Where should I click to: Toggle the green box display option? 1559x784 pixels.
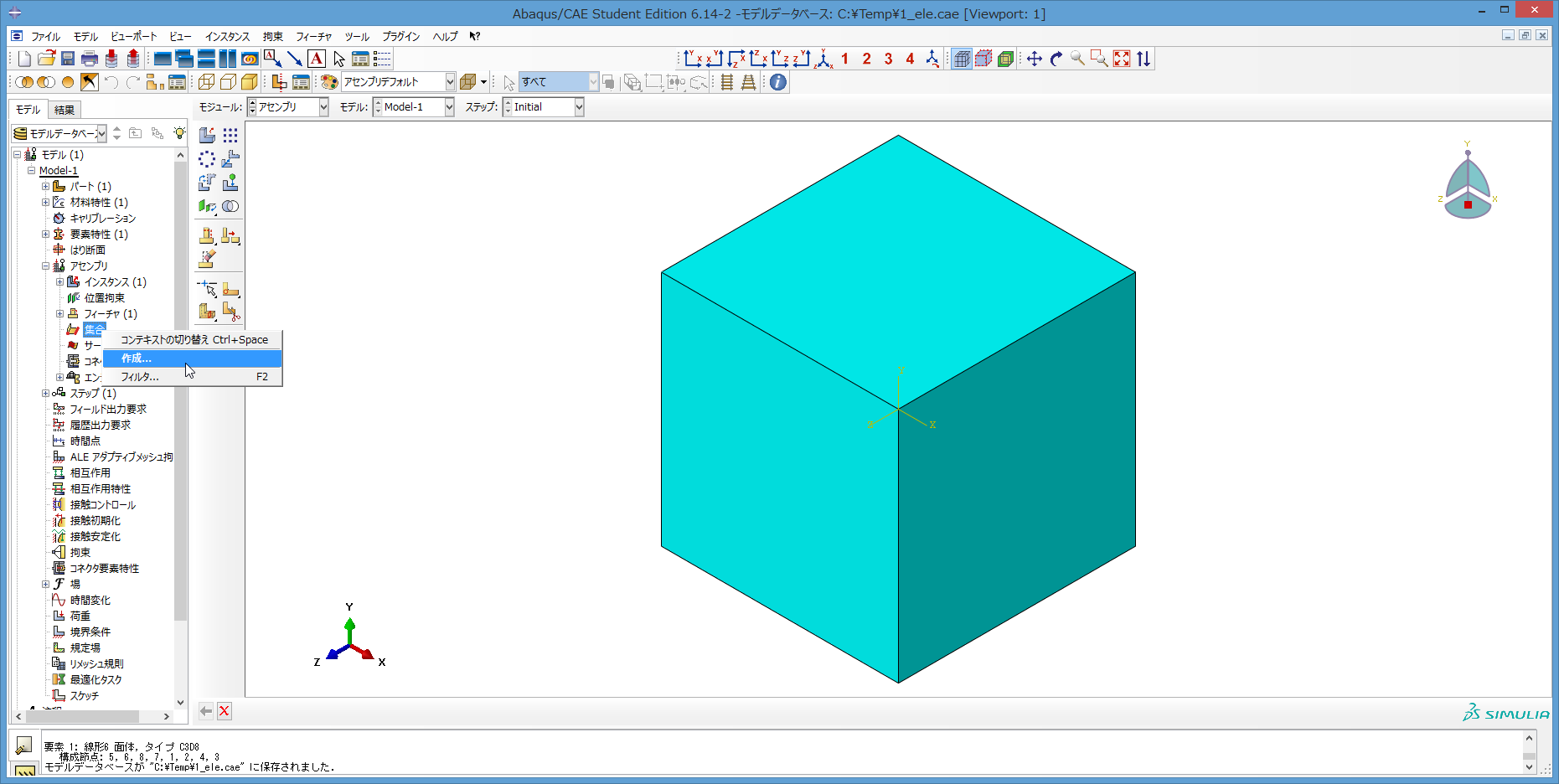[x=1005, y=59]
